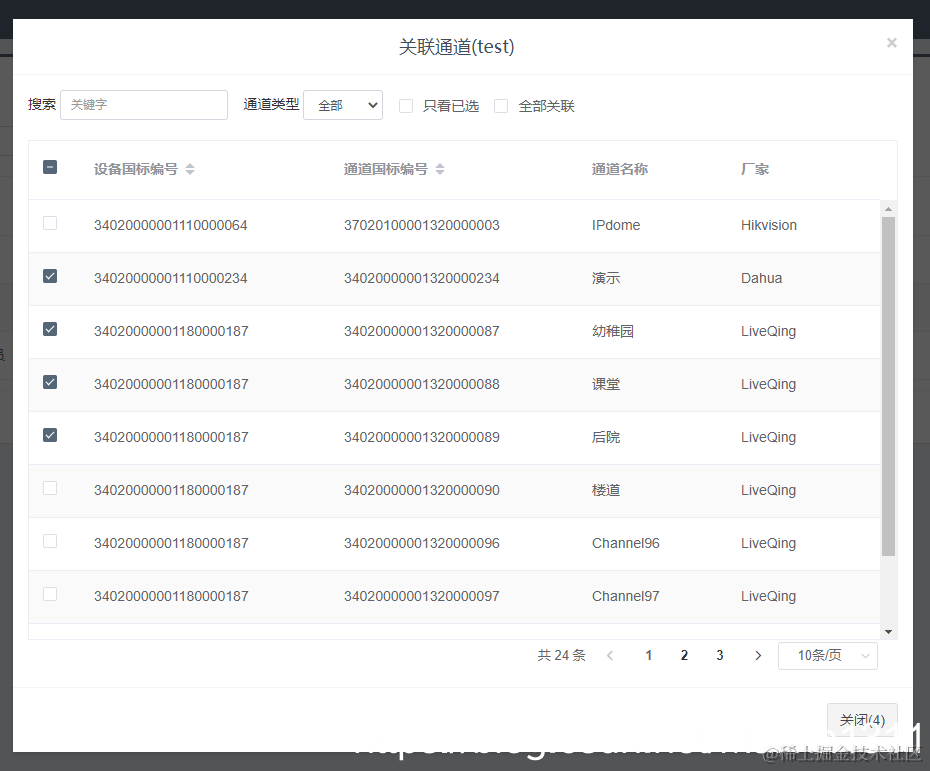Click channel ID 34020000001320000234
Image resolution: width=930 pixels, height=771 pixels.
422,278
